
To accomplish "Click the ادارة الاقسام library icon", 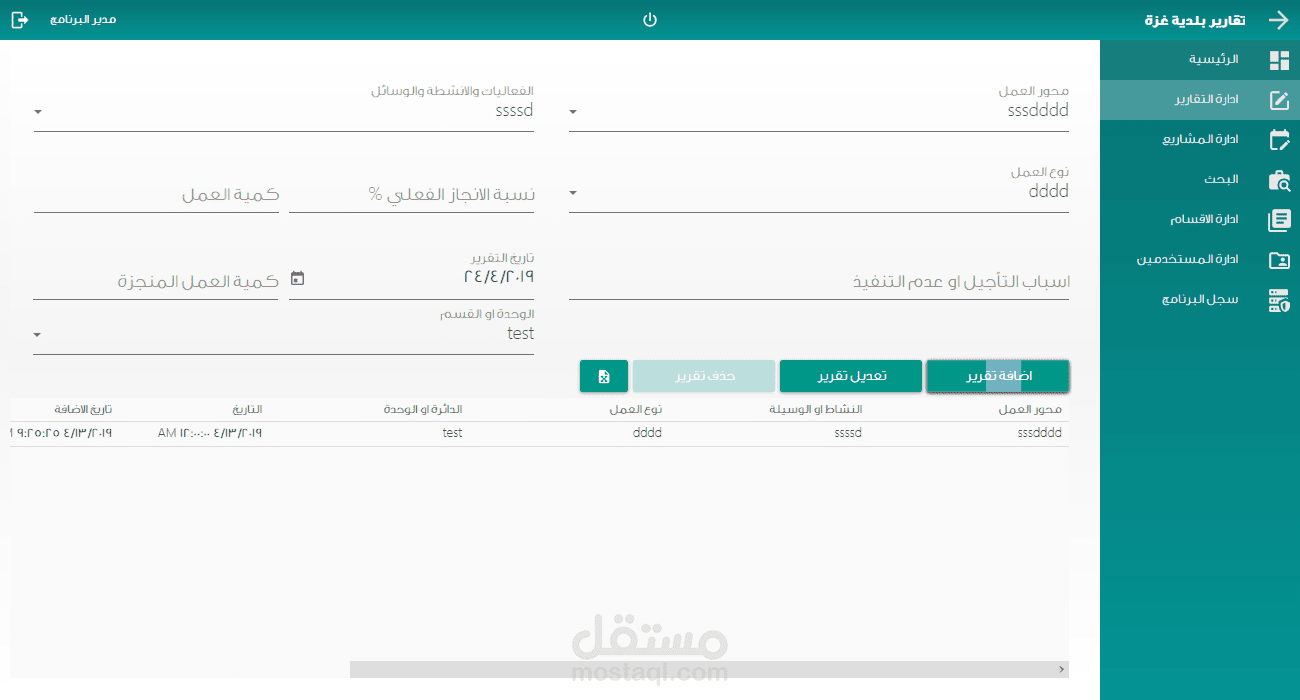I will click(1279, 220).
